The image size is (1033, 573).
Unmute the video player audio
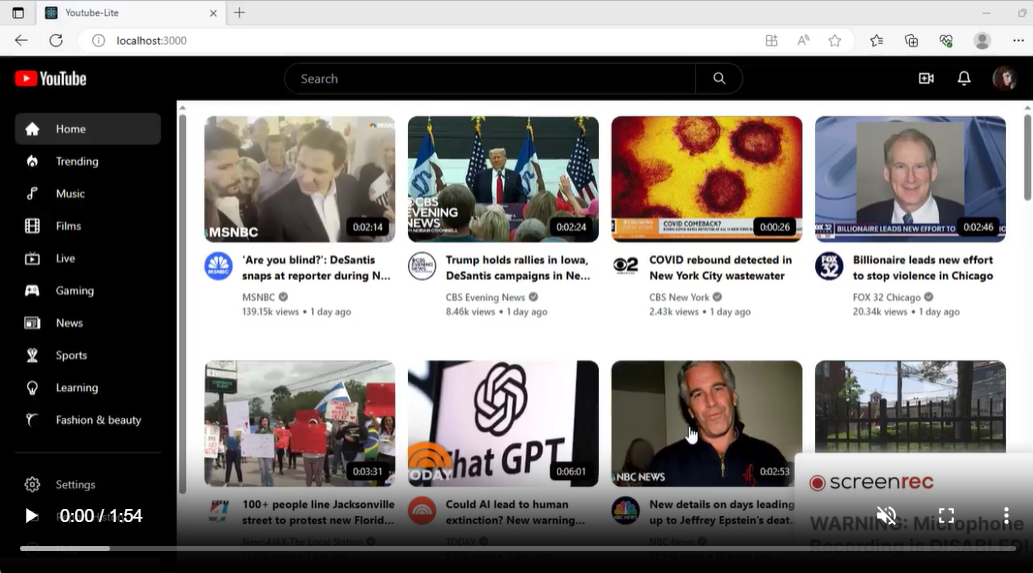point(886,516)
